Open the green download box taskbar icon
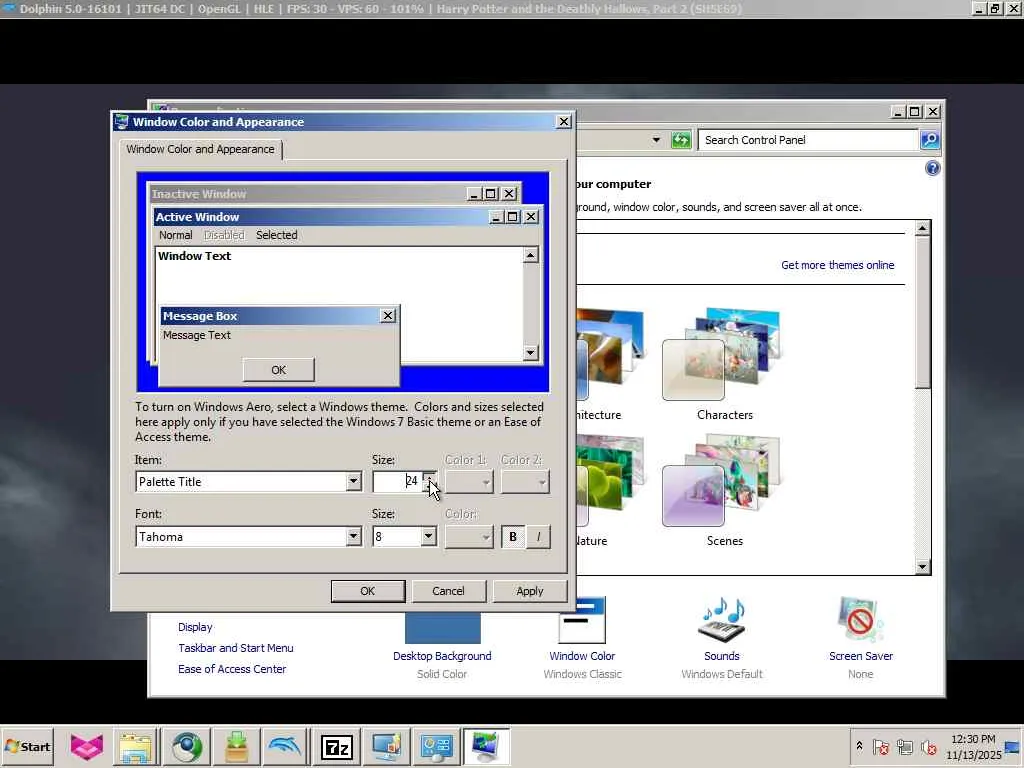This screenshot has height=768, width=1024. coord(236,746)
